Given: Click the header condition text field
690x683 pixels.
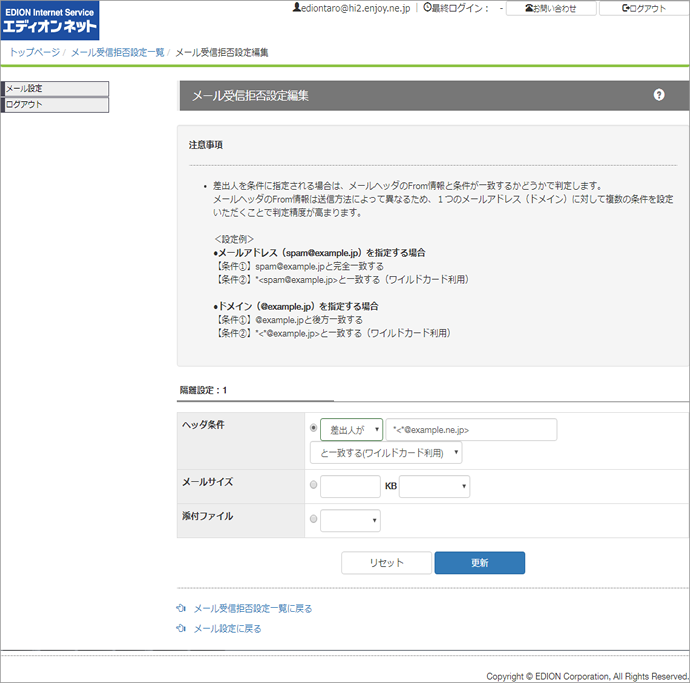Looking at the screenshot, I should [472, 429].
